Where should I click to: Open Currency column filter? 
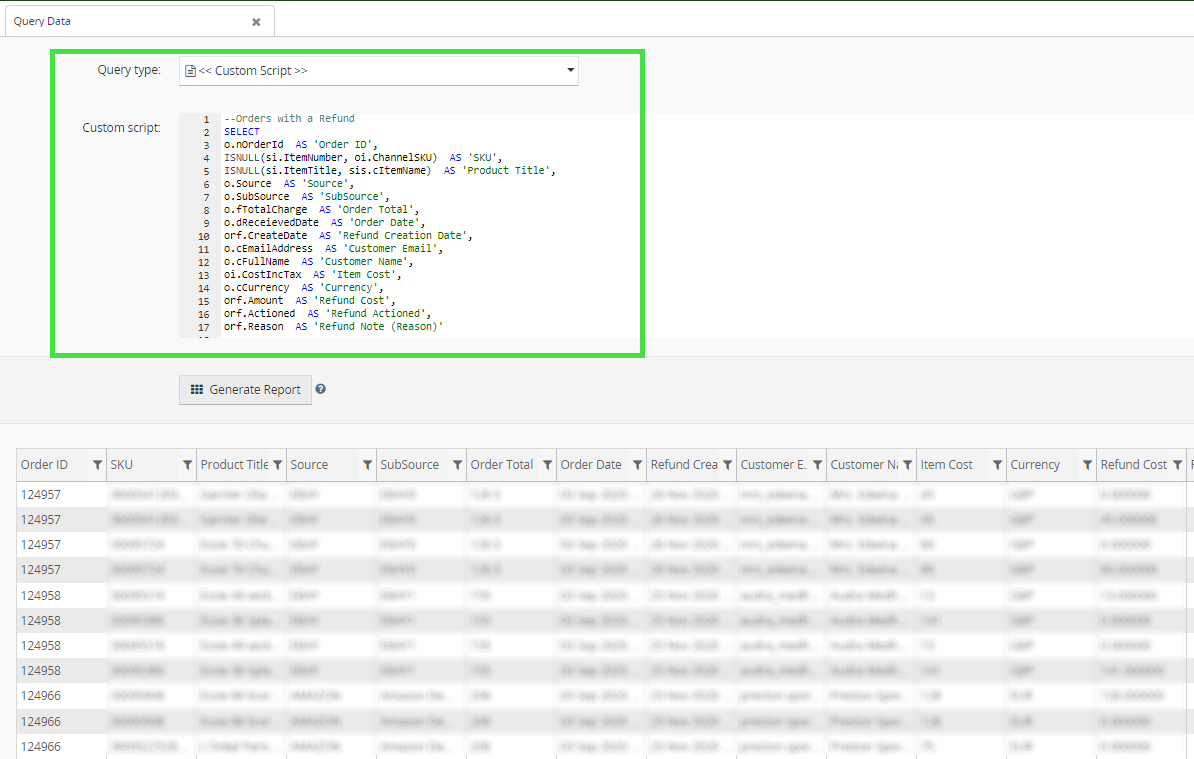(1087, 465)
